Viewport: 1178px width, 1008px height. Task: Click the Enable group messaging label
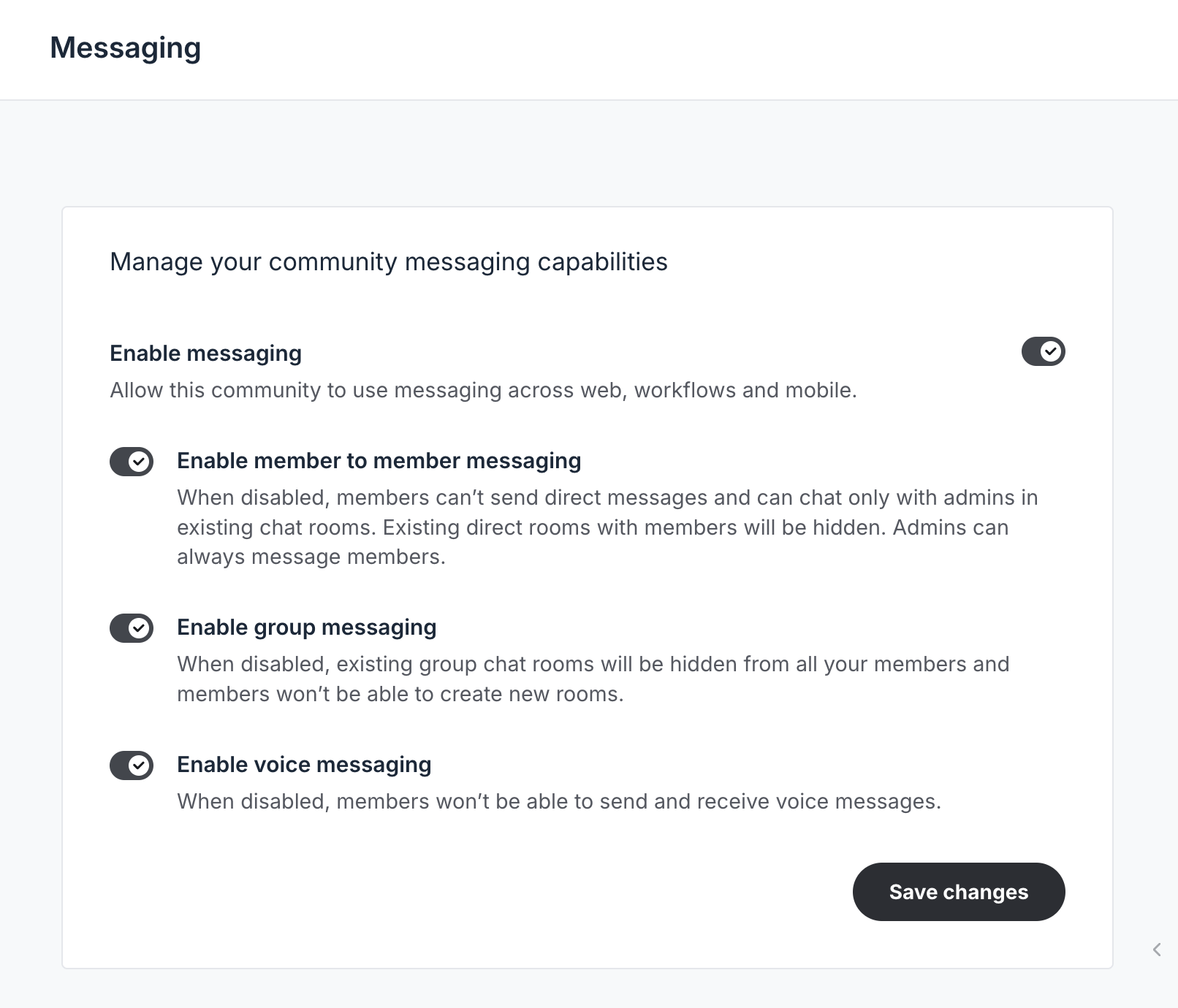306,627
